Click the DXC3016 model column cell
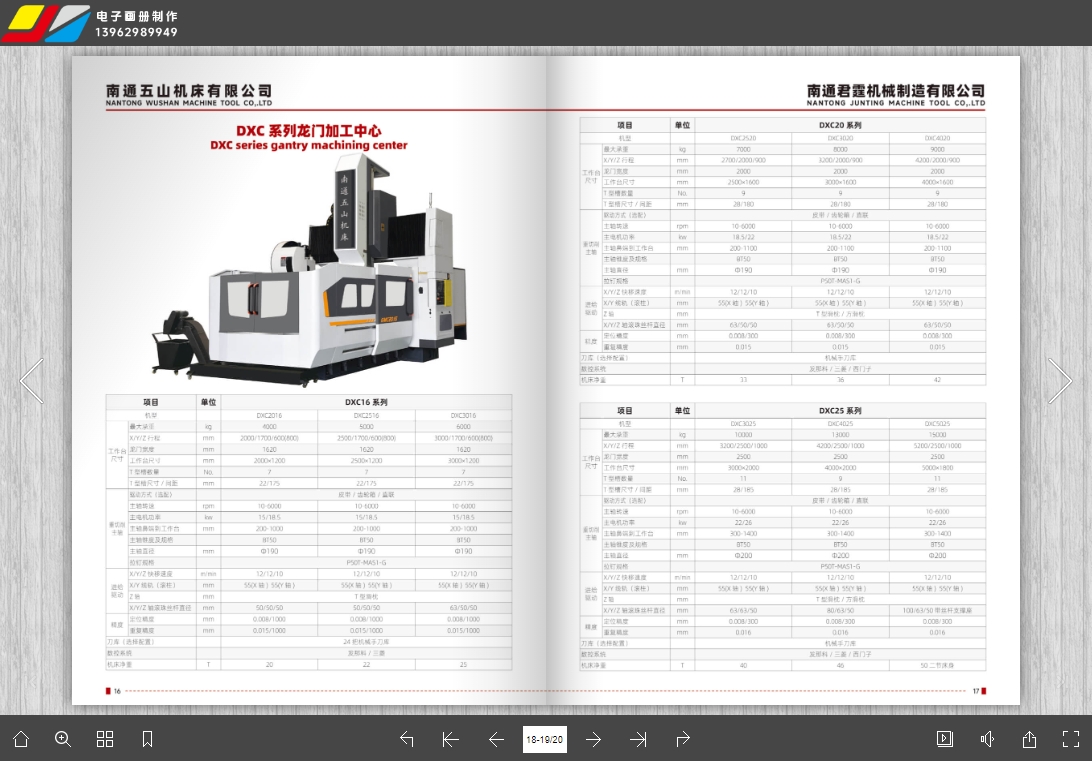This screenshot has height=761, width=1092. pyautogui.click(x=463, y=416)
